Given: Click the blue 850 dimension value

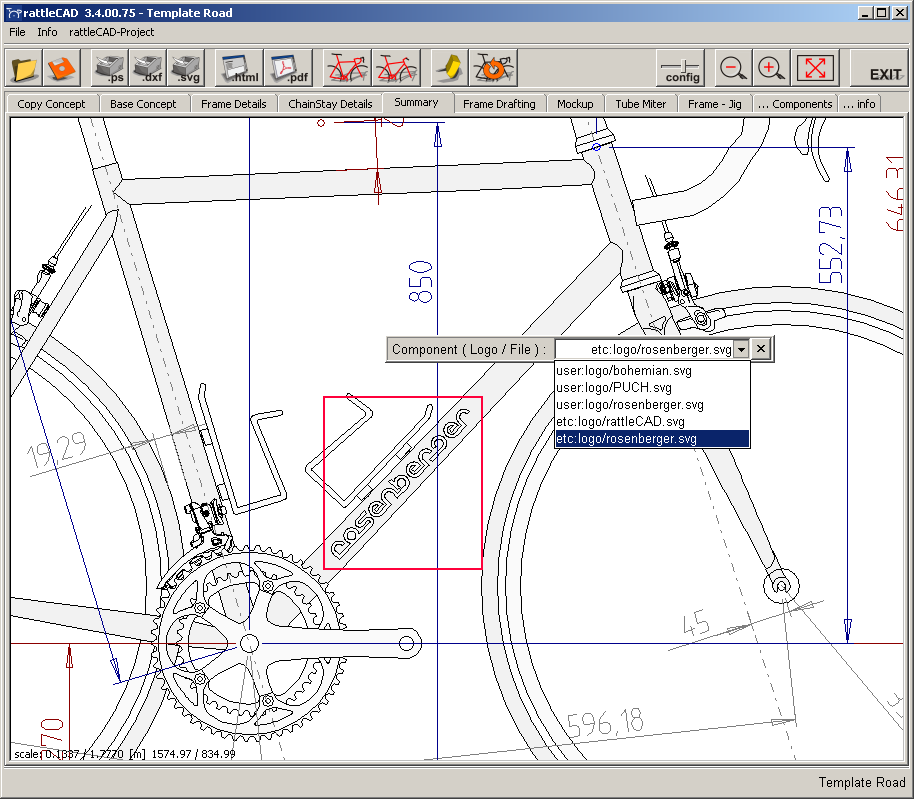Looking at the screenshot, I should tap(421, 282).
